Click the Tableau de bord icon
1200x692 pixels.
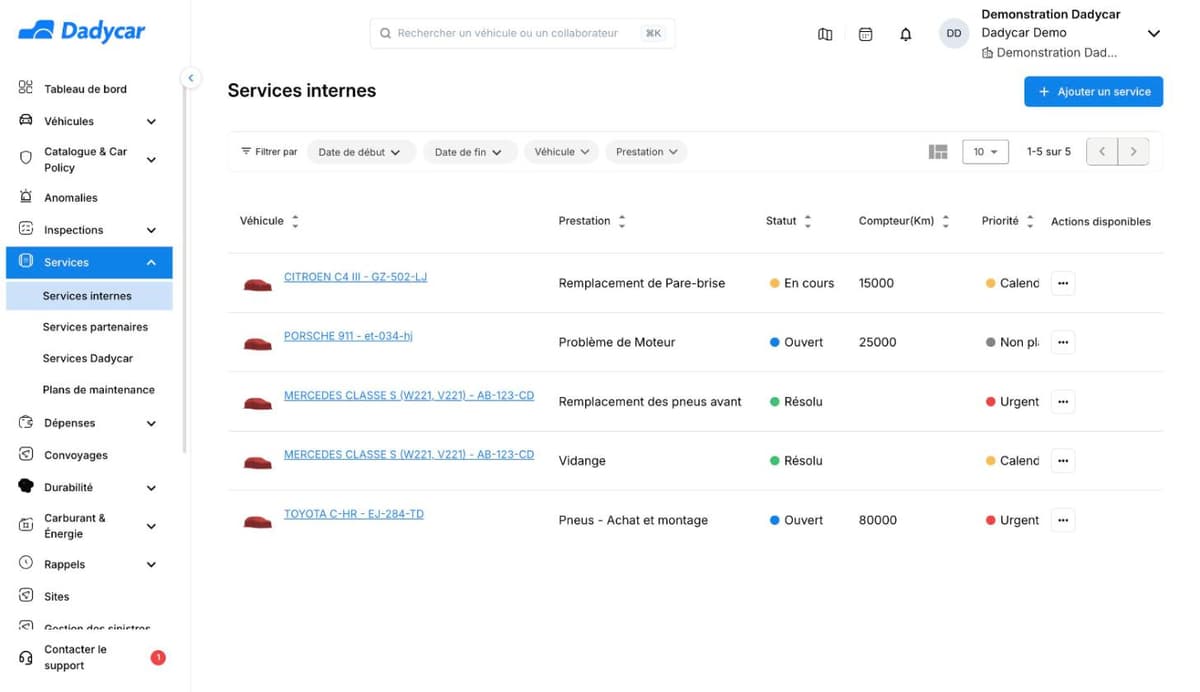(x=26, y=88)
